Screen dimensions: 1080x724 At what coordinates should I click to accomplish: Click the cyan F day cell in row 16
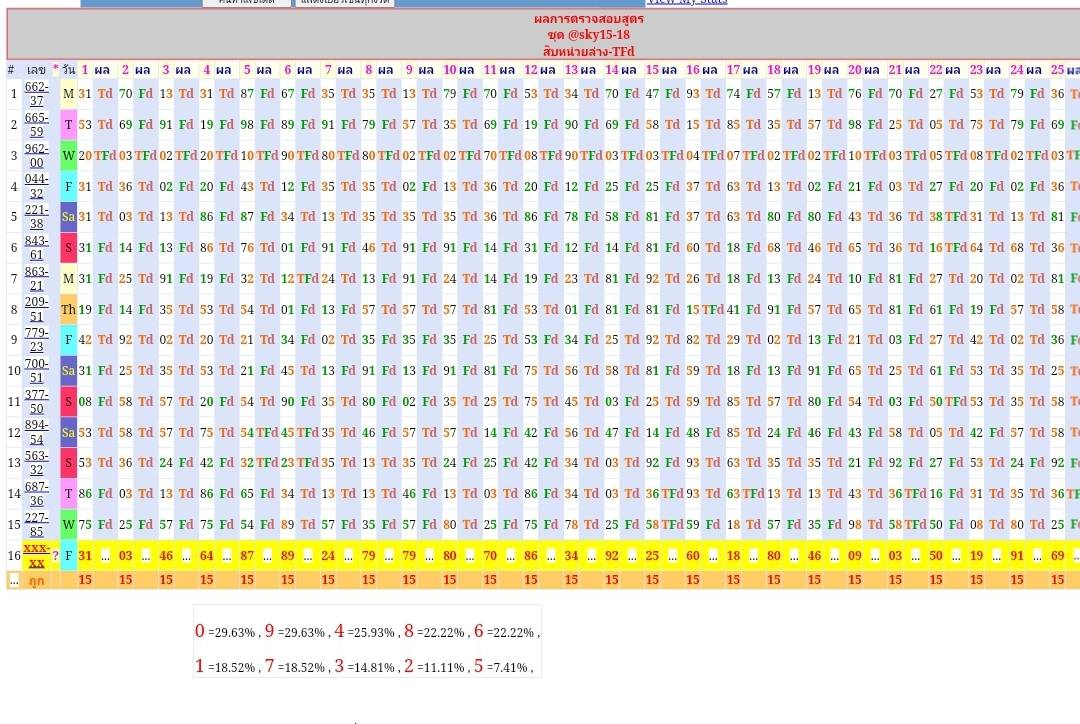click(68, 556)
